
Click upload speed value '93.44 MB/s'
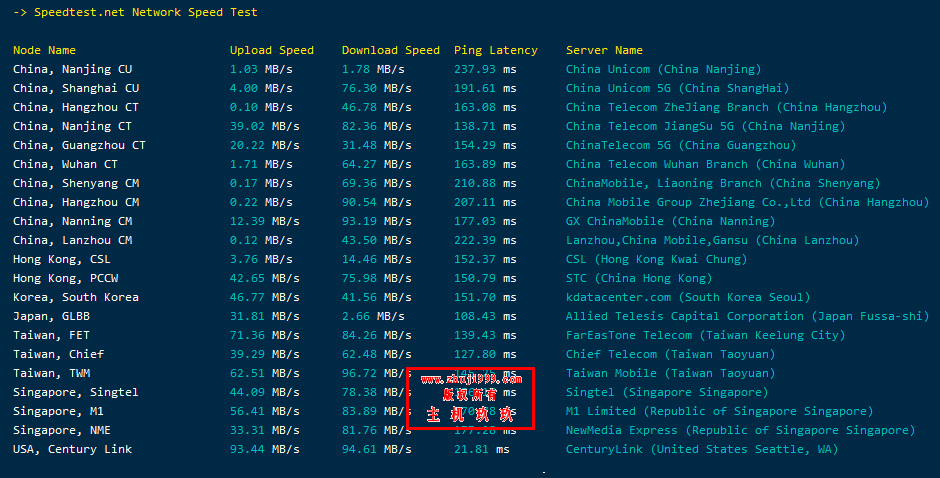click(265, 449)
